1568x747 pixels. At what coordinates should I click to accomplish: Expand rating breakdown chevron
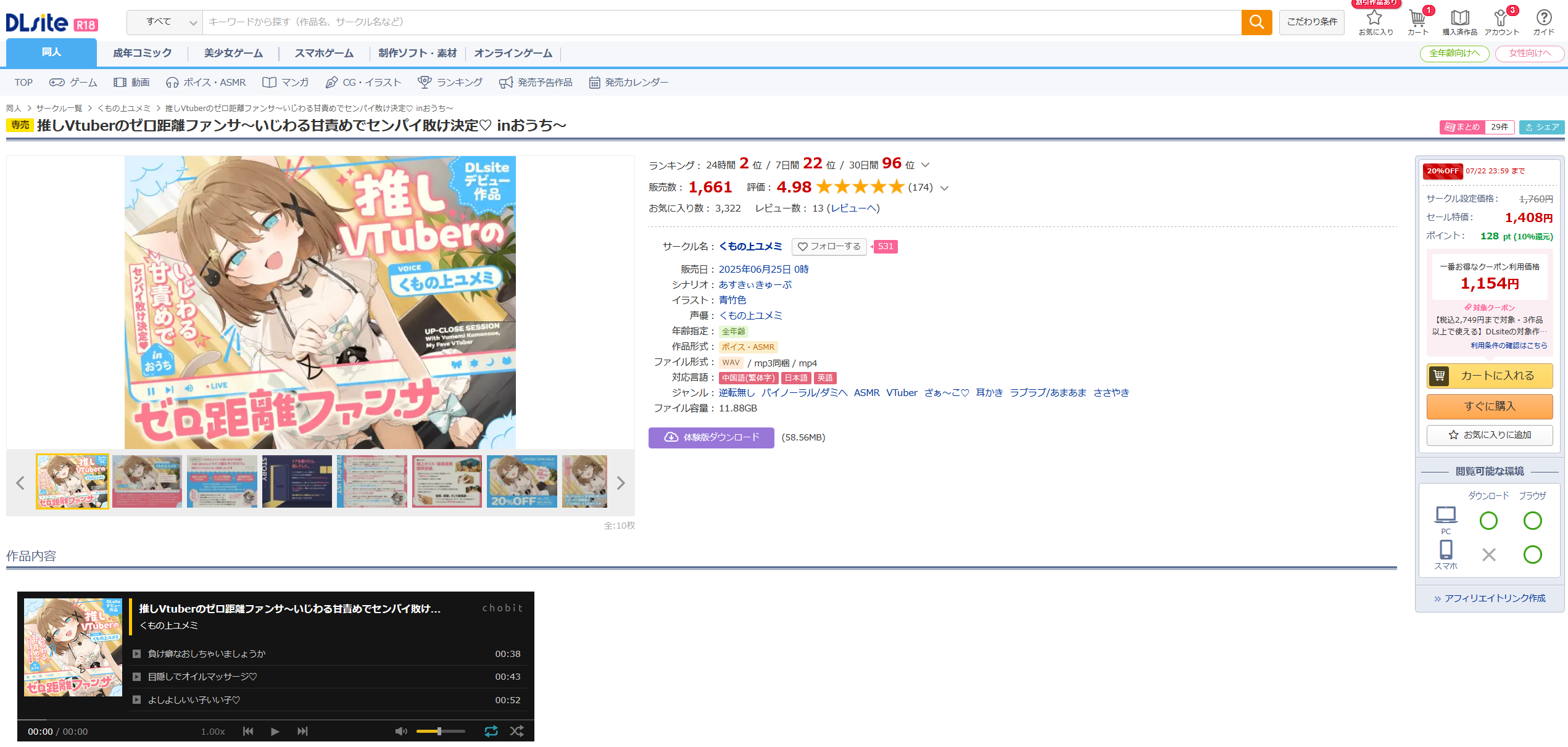944,188
